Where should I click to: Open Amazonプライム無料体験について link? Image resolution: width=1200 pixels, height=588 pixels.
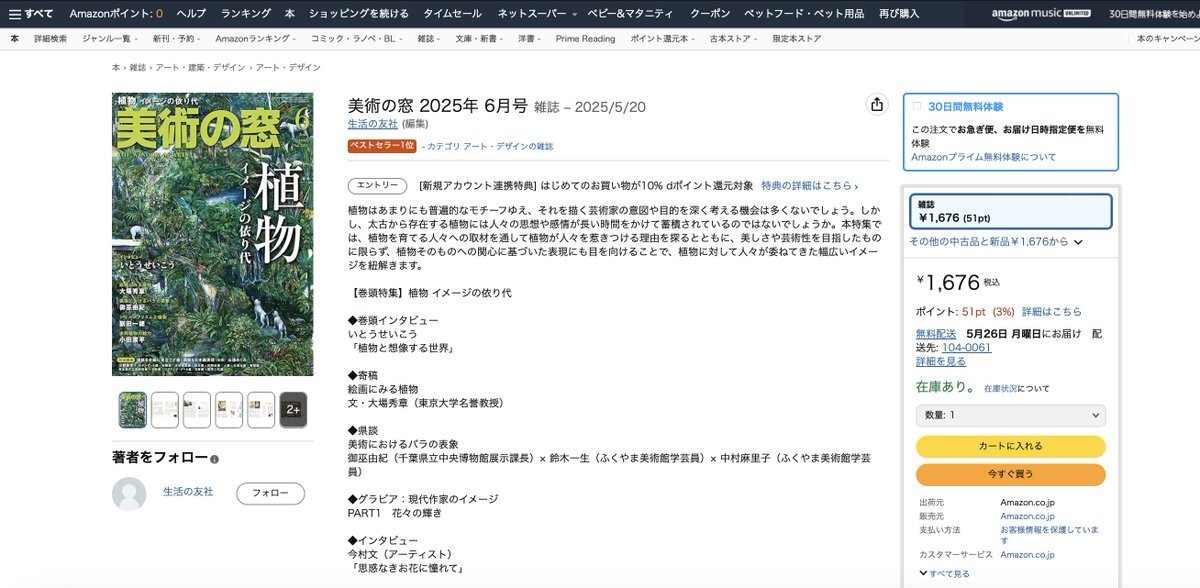coord(983,157)
